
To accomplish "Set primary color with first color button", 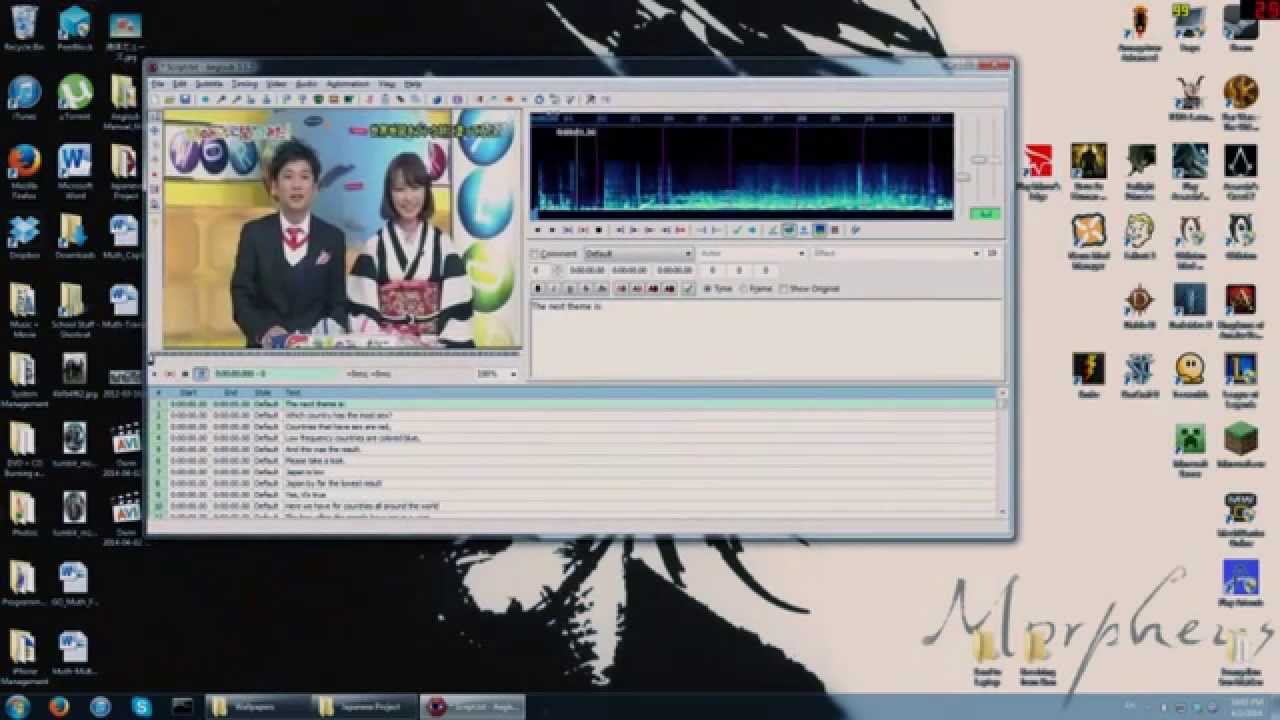I will (x=620, y=288).
